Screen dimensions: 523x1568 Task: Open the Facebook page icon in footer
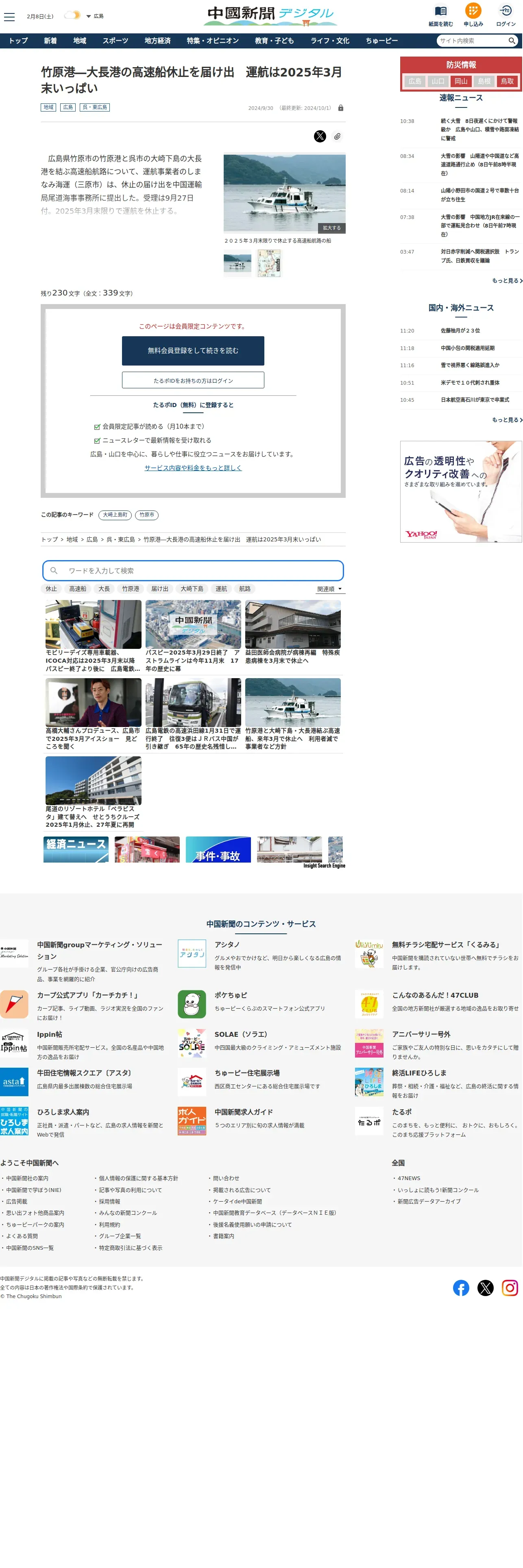click(x=461, y=1288)
